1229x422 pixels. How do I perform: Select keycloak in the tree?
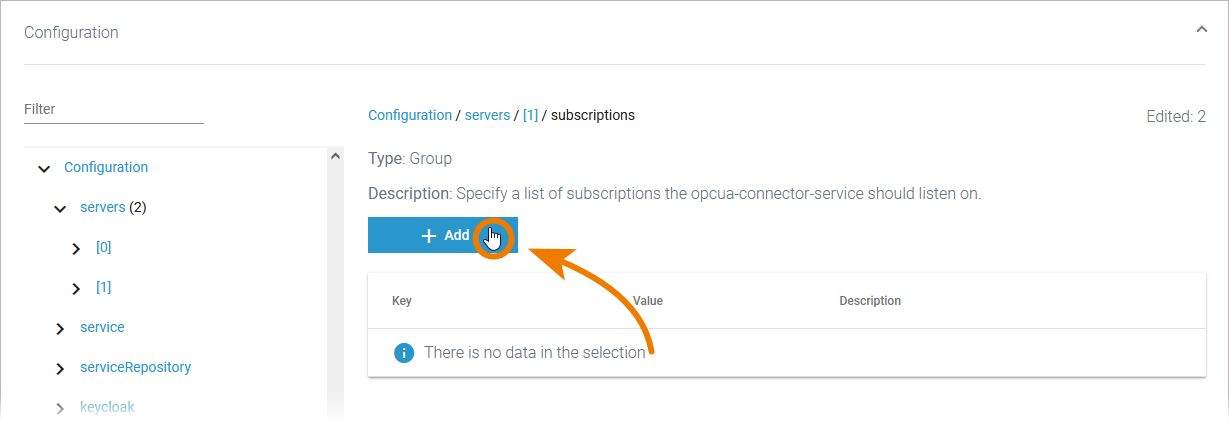pyautogui.click(x=107, y=407)
